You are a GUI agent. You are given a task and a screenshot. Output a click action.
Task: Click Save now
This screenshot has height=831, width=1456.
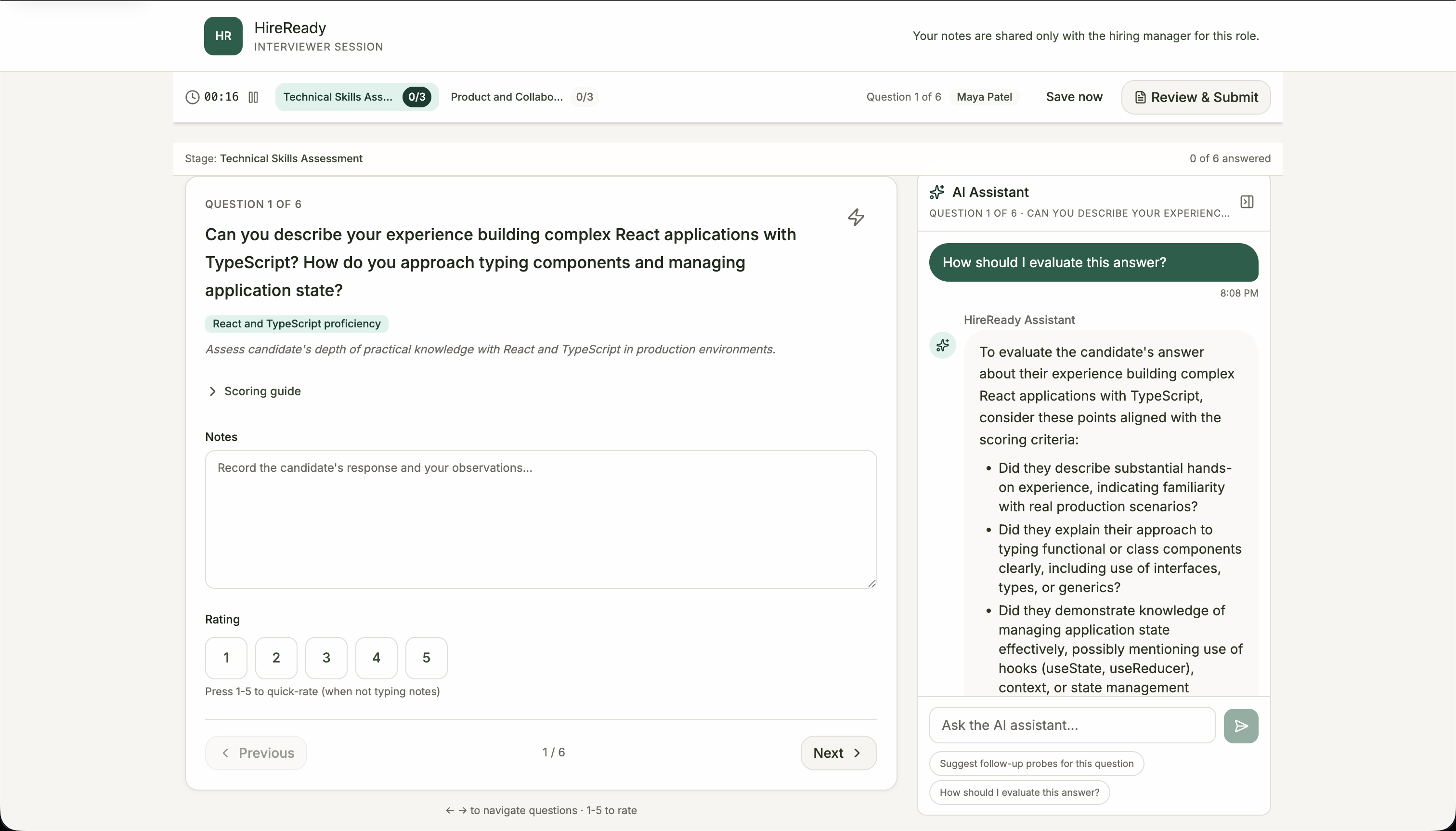(1073, 97)
